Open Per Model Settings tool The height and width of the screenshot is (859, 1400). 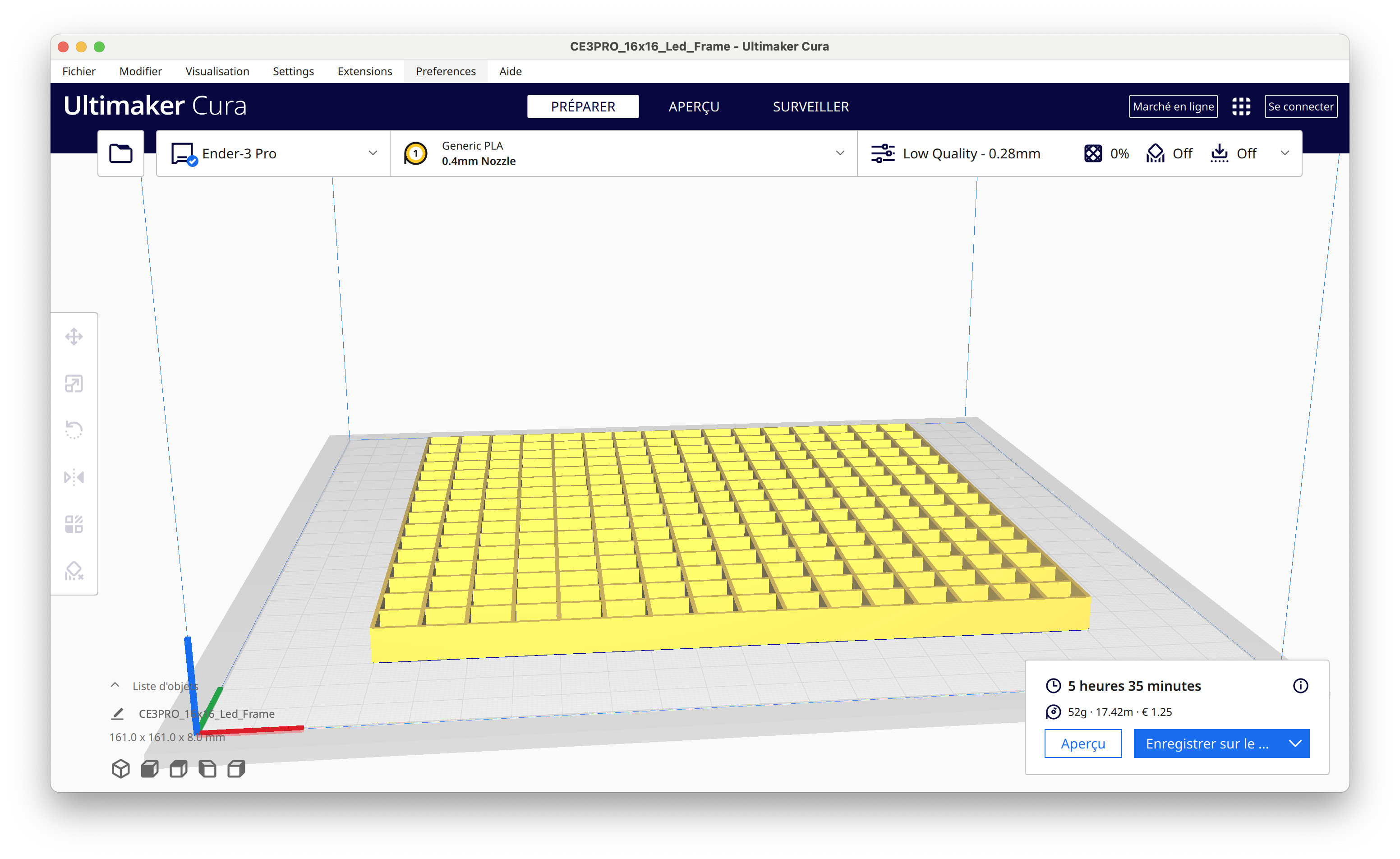[74, 524]
